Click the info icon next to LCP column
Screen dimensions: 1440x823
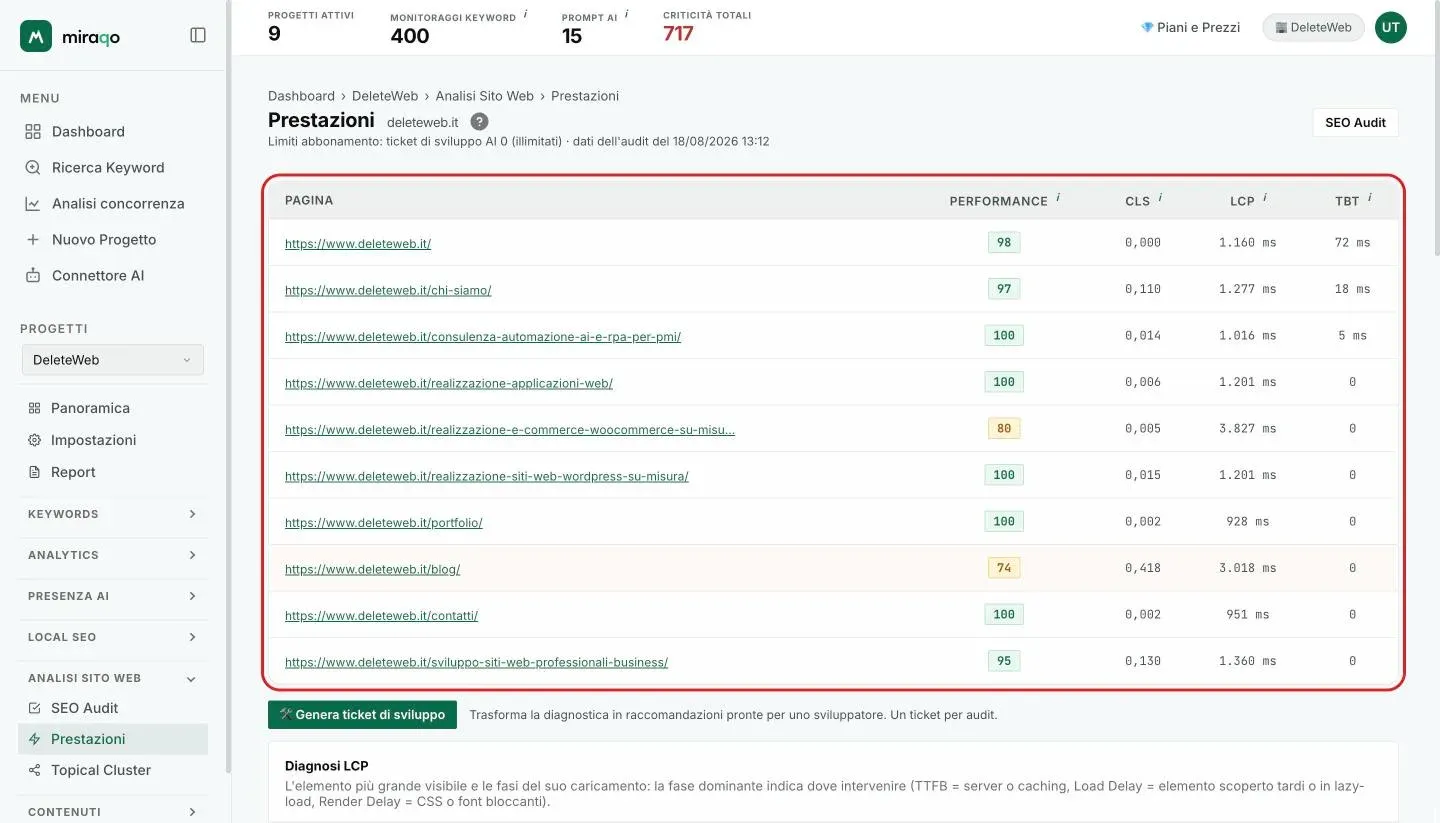[x=1265, y=198]
